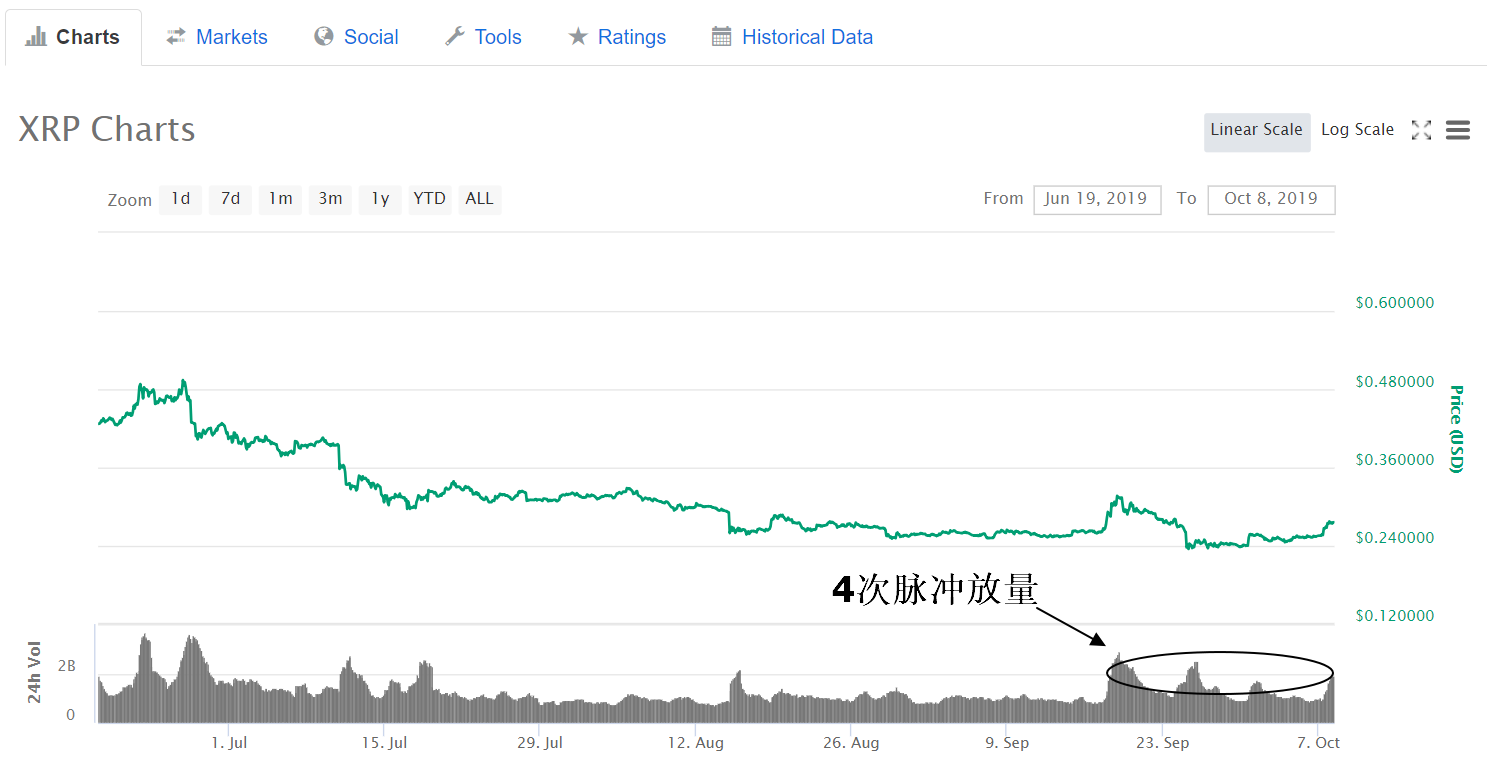Click the 7. Oct date label

(x=1316, y=743)
